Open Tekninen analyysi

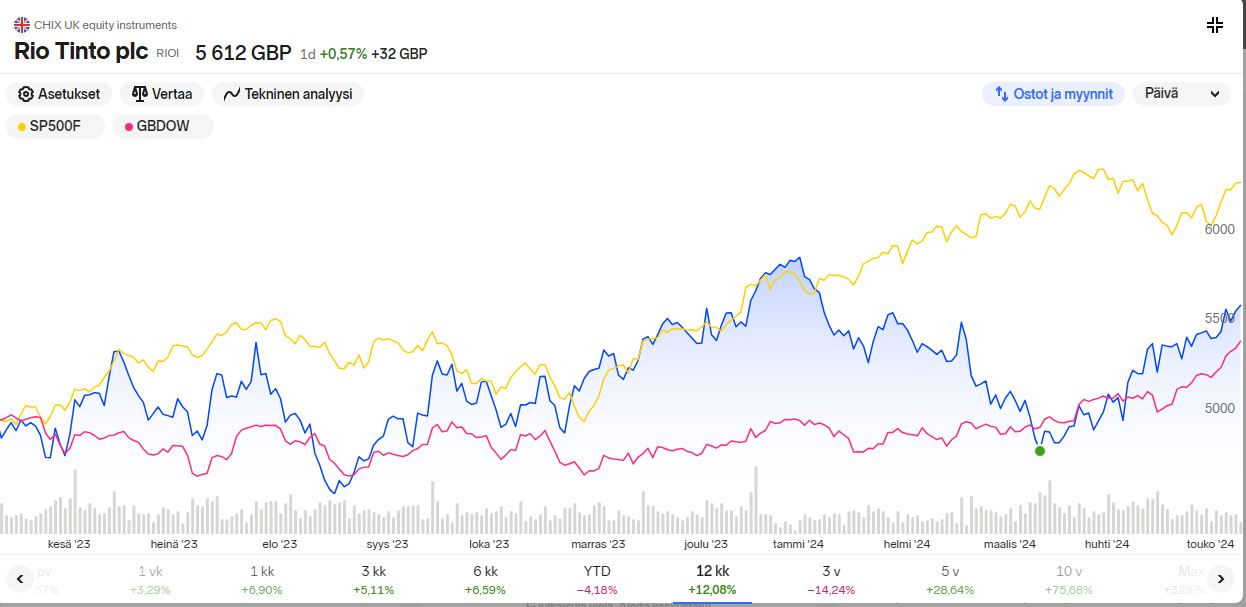288,94
